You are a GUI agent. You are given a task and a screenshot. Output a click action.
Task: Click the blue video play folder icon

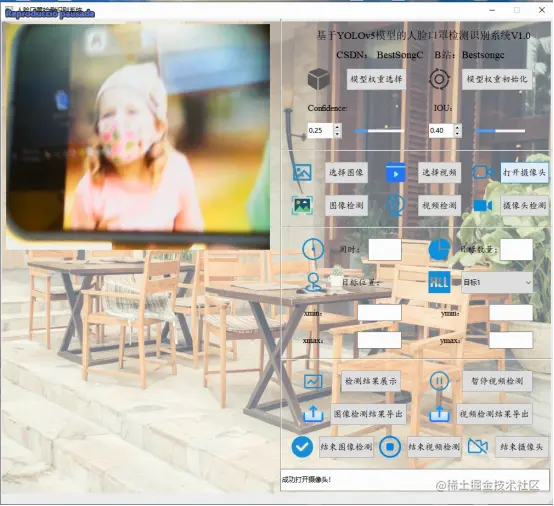point(395,172)
